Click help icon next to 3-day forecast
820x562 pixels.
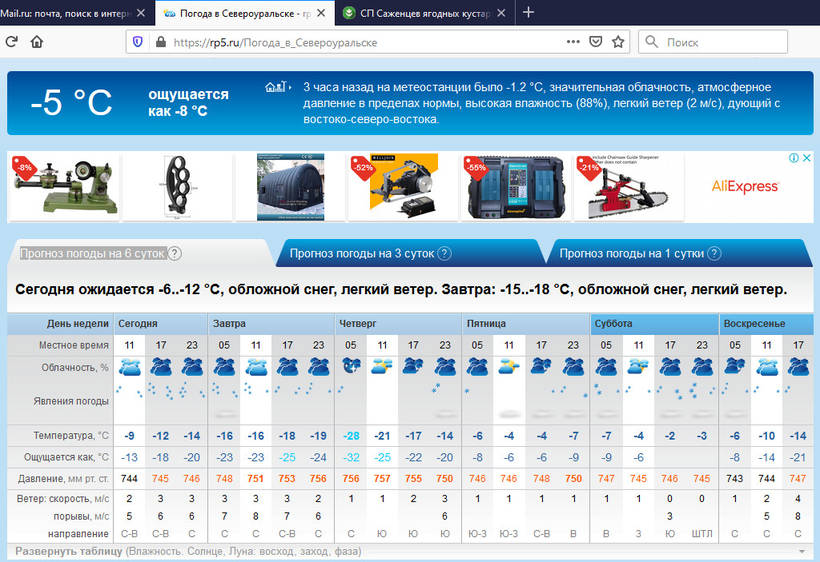[445, 254]
